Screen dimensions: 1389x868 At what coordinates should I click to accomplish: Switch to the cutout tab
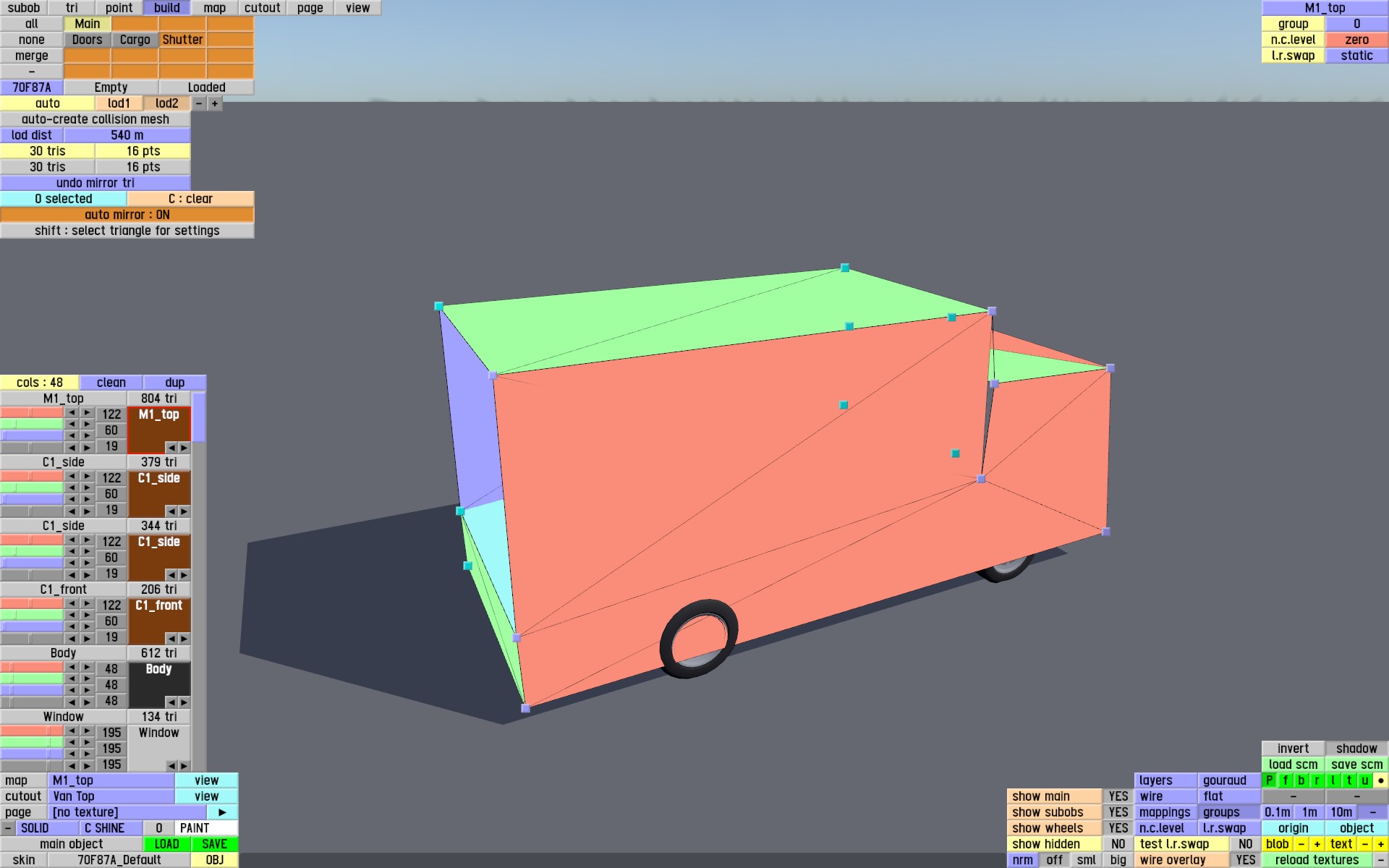(262, 8)
